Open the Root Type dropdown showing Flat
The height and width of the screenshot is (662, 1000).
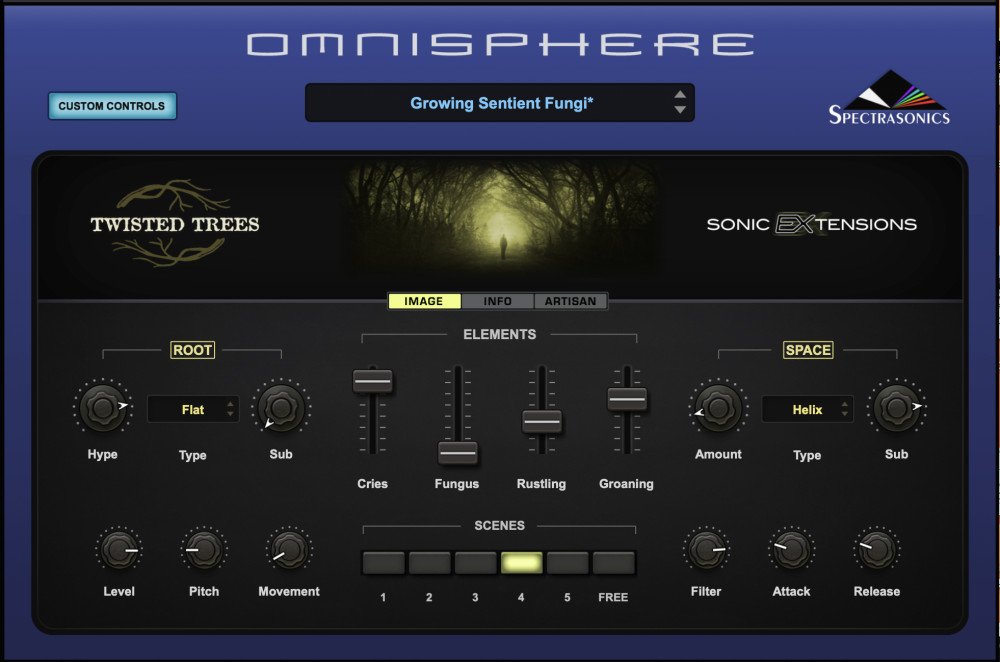[193, 409]
